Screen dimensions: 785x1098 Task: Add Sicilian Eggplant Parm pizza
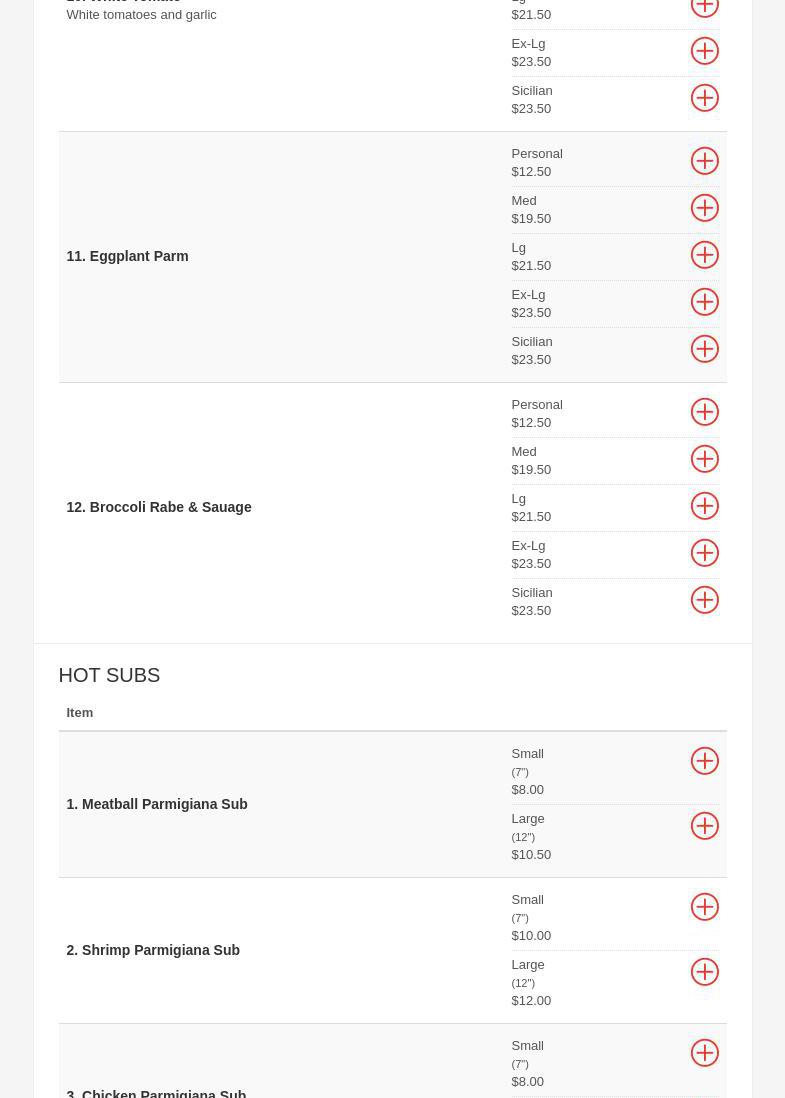click(704, 349)
